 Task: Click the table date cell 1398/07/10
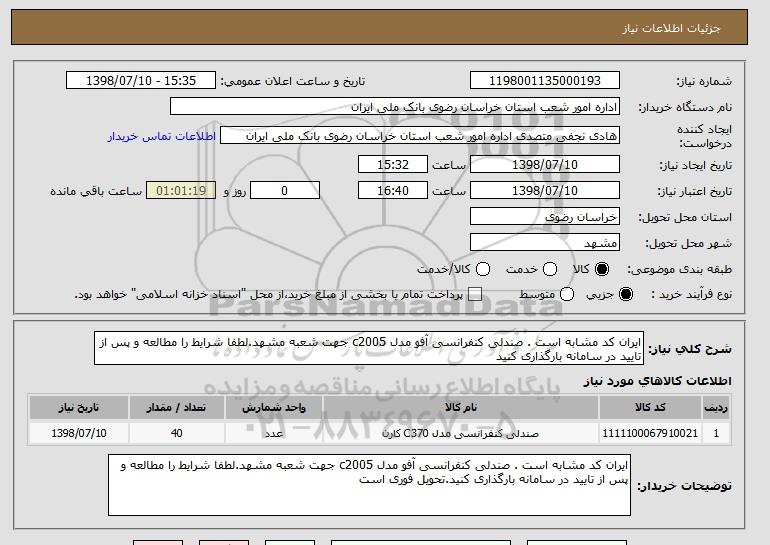tap(79, 433)
